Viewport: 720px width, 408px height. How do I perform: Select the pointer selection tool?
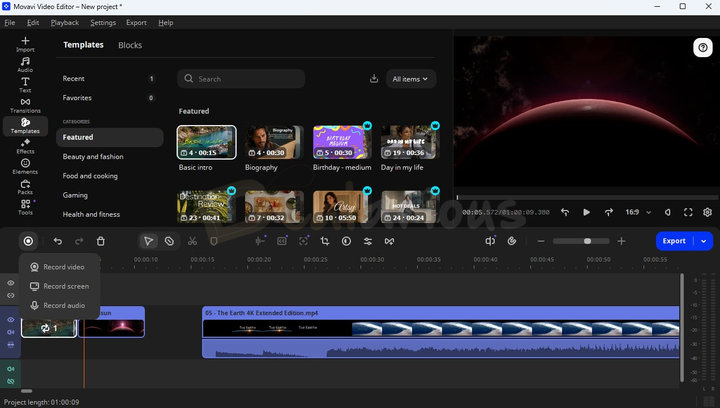(x=148, y=241)
